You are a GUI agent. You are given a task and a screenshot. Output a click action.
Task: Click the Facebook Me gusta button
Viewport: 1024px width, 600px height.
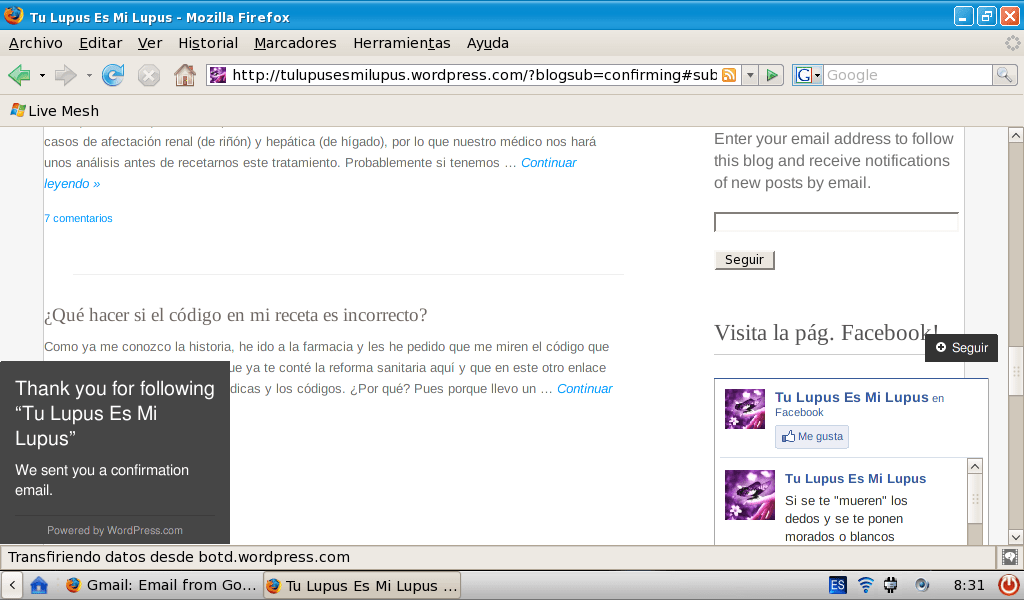[x=812, y=437]
